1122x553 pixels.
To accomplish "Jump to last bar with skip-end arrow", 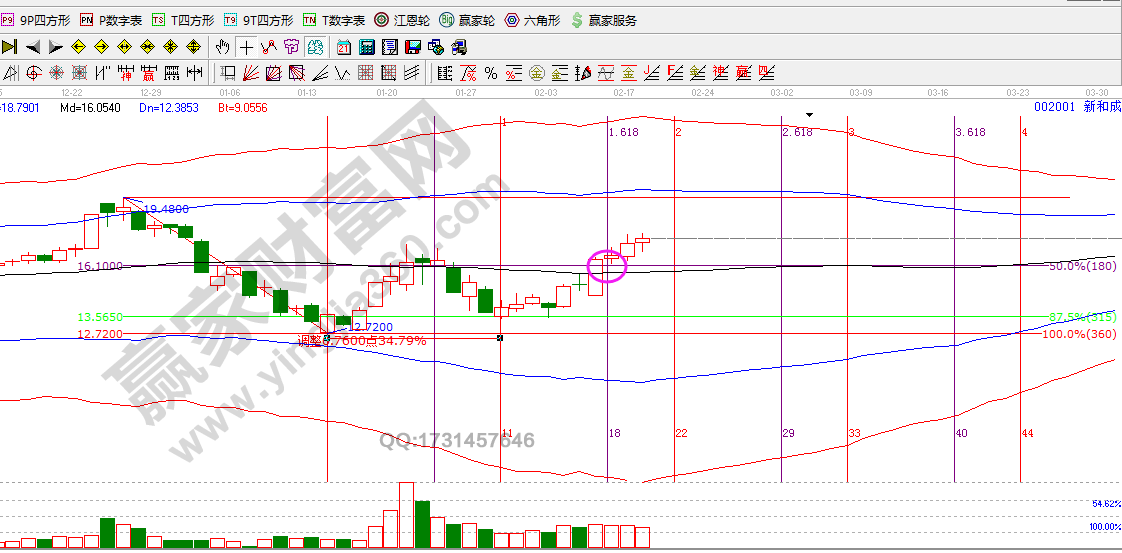I will [x=10, y=46].
